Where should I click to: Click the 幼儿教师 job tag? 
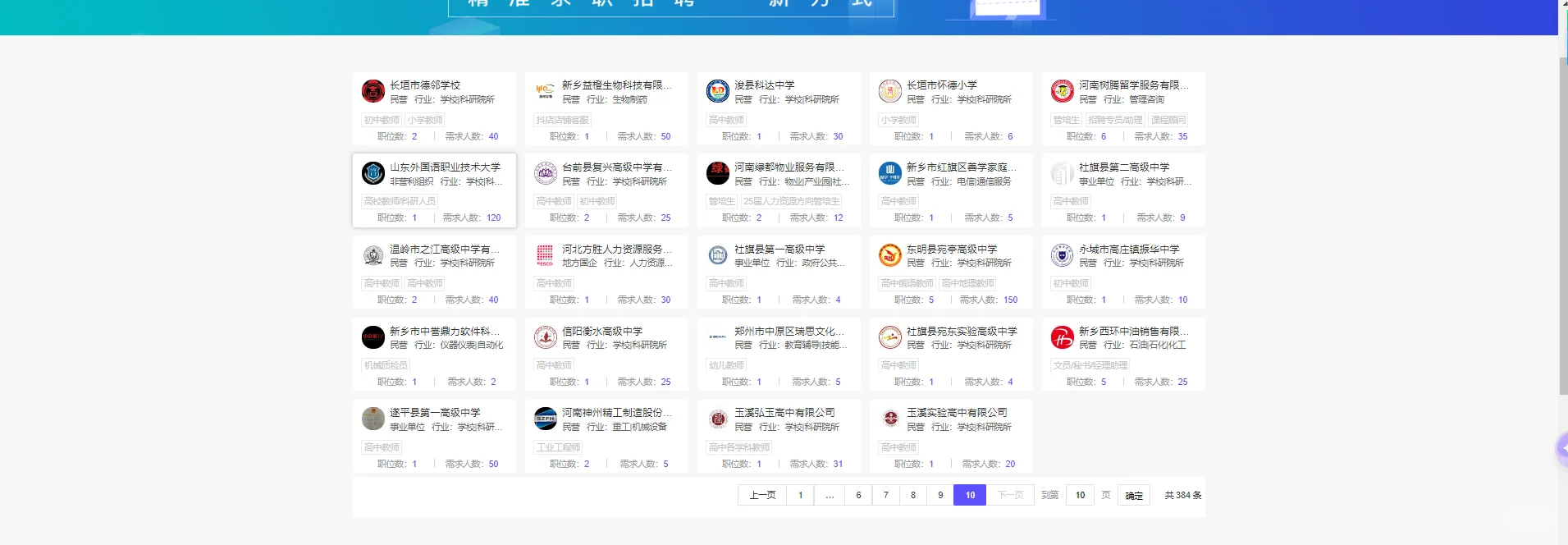(726, 365)
